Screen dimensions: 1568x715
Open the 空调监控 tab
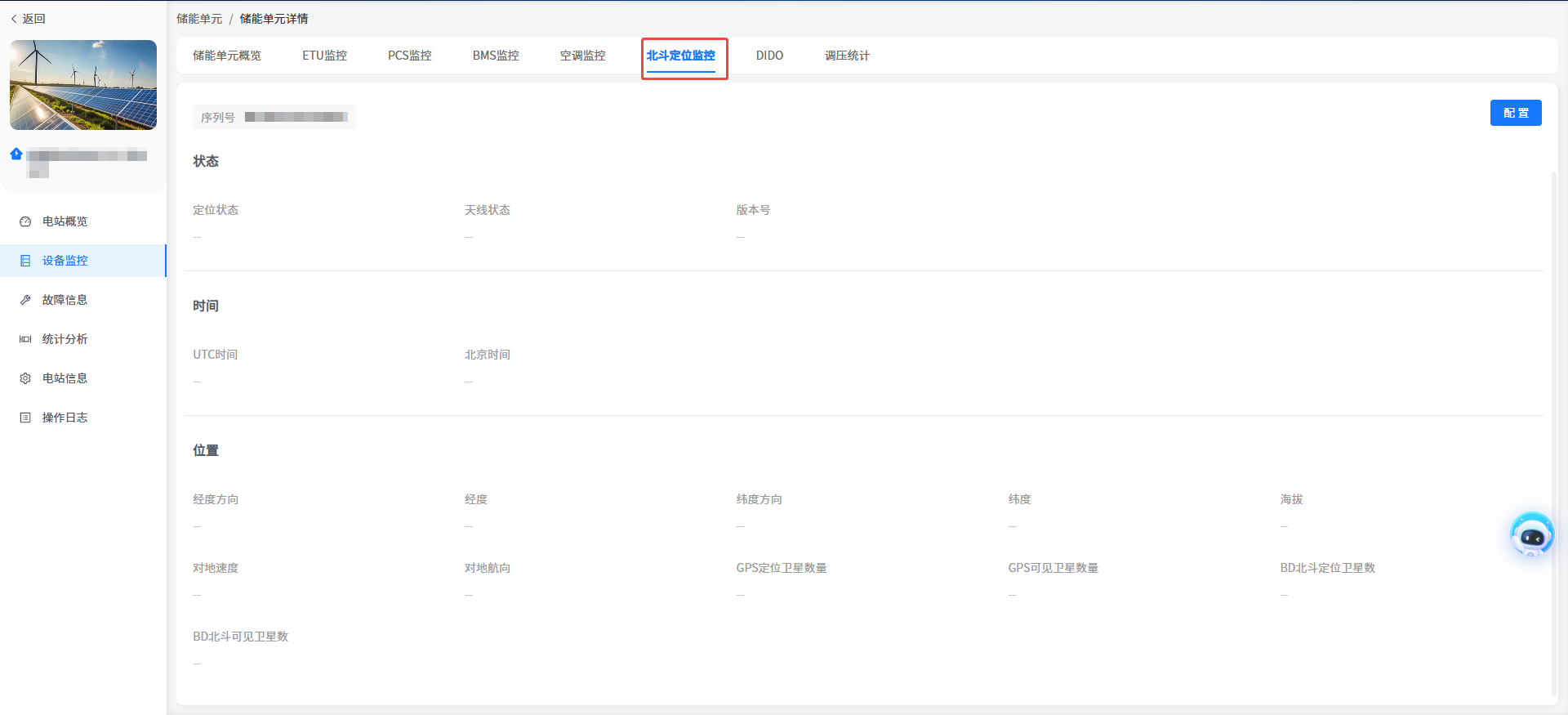click(582, 56)
